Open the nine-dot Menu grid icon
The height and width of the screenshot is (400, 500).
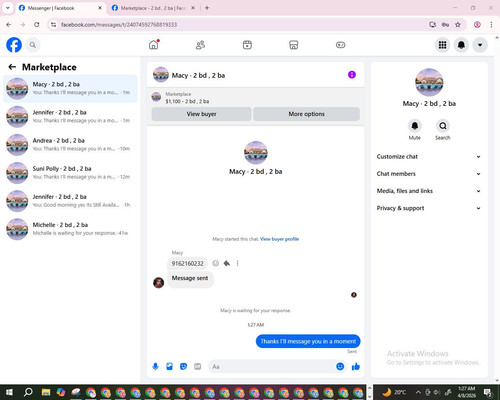[442, 45]
